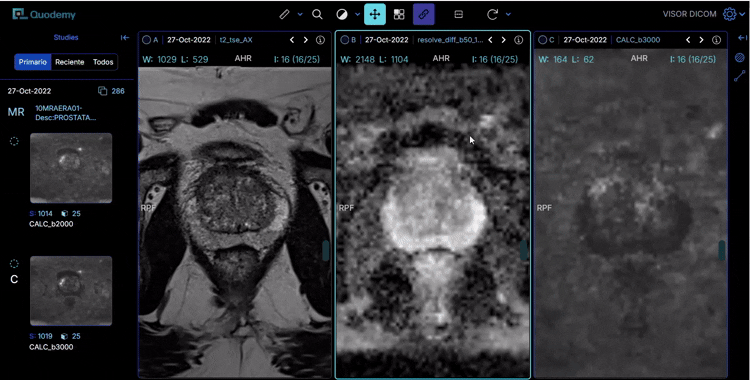The image size is (750, 380).
Task: Toggle the highlighted pan move tool
Action: [x=375, y=14]
